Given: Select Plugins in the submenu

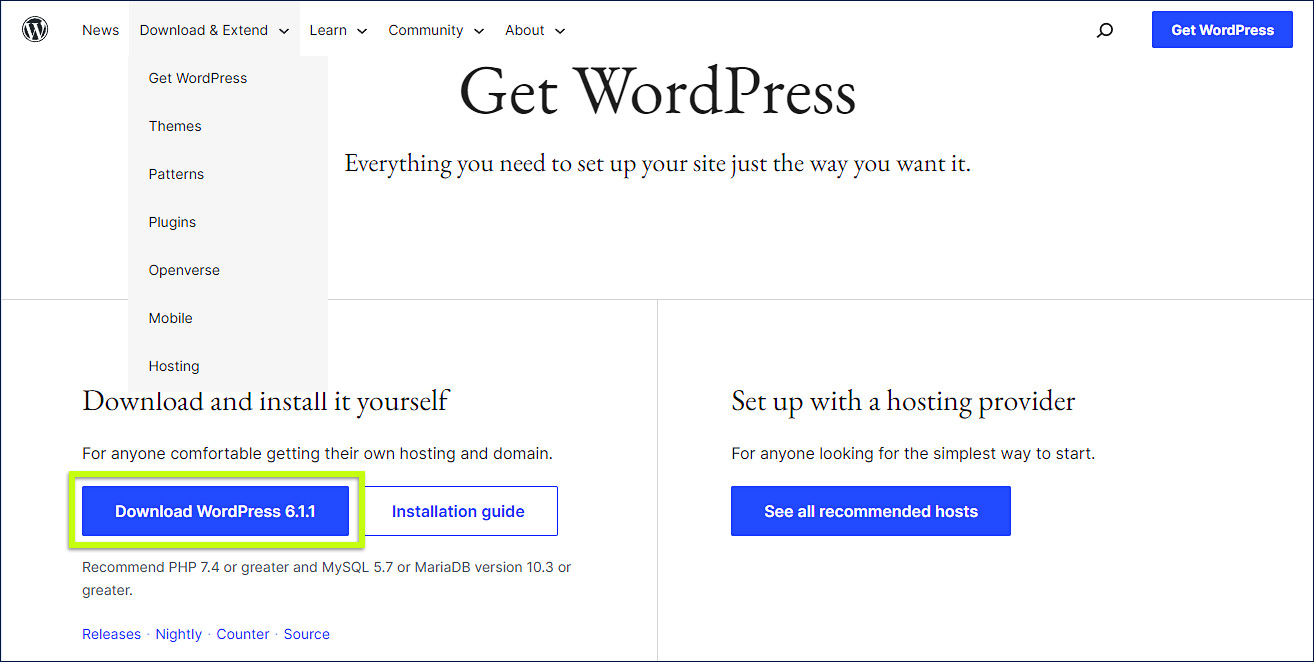Looking at the screenshot, I should tap(172, 222).
